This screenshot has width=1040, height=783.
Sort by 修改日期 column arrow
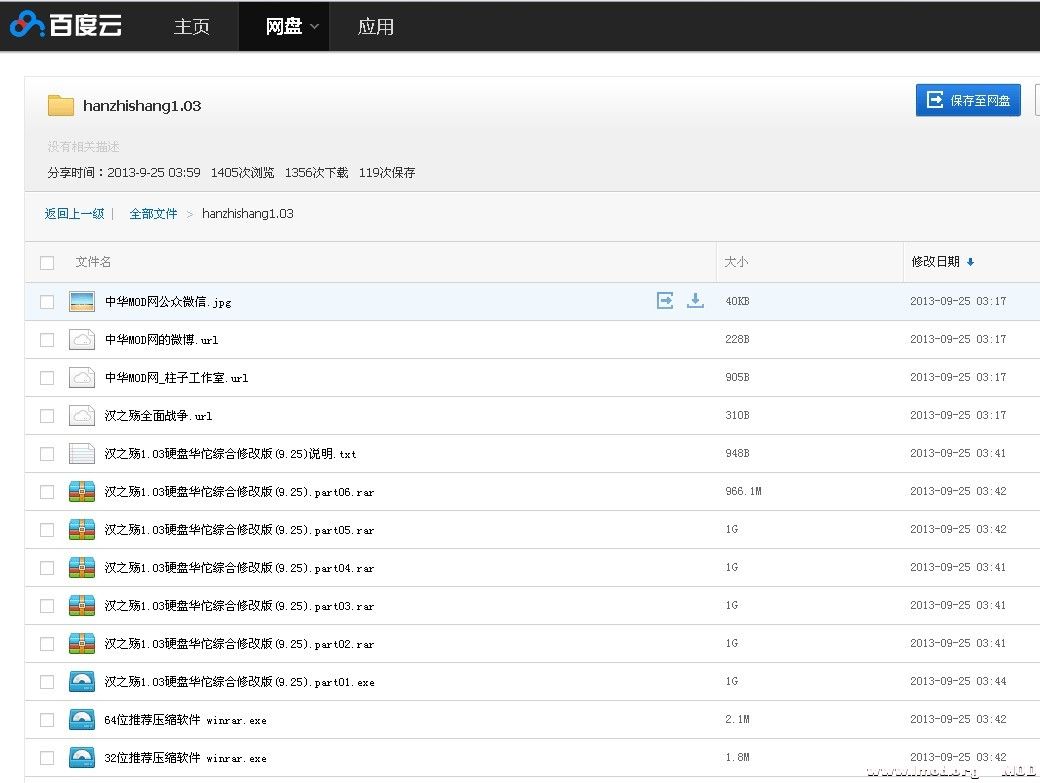pos(970,262)
